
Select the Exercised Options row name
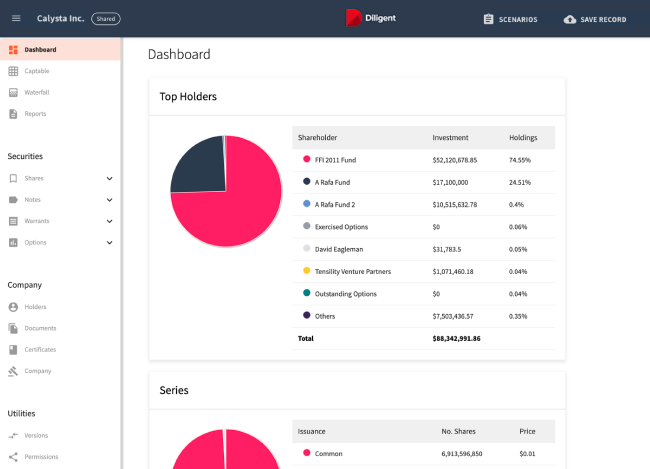pos(341,227)
